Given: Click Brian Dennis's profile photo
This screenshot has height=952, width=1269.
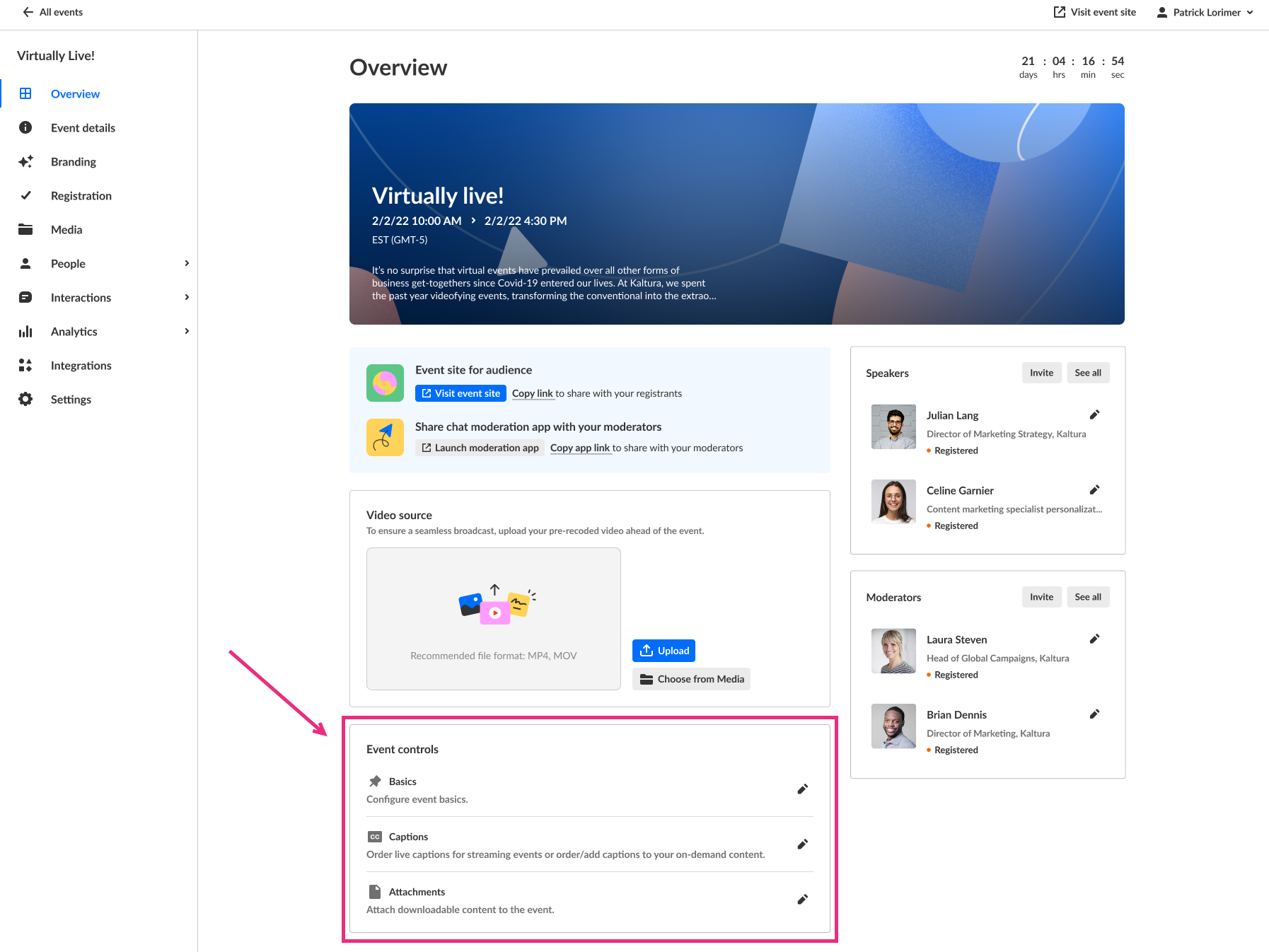Looking at the screenshot, I should 893,726.
